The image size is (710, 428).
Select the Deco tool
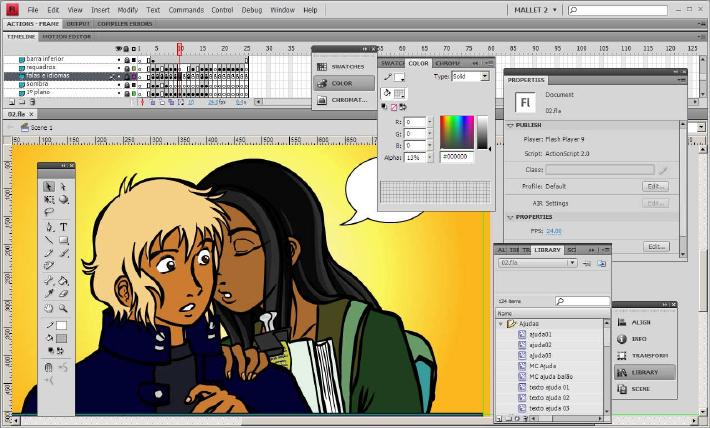(49, 265)
